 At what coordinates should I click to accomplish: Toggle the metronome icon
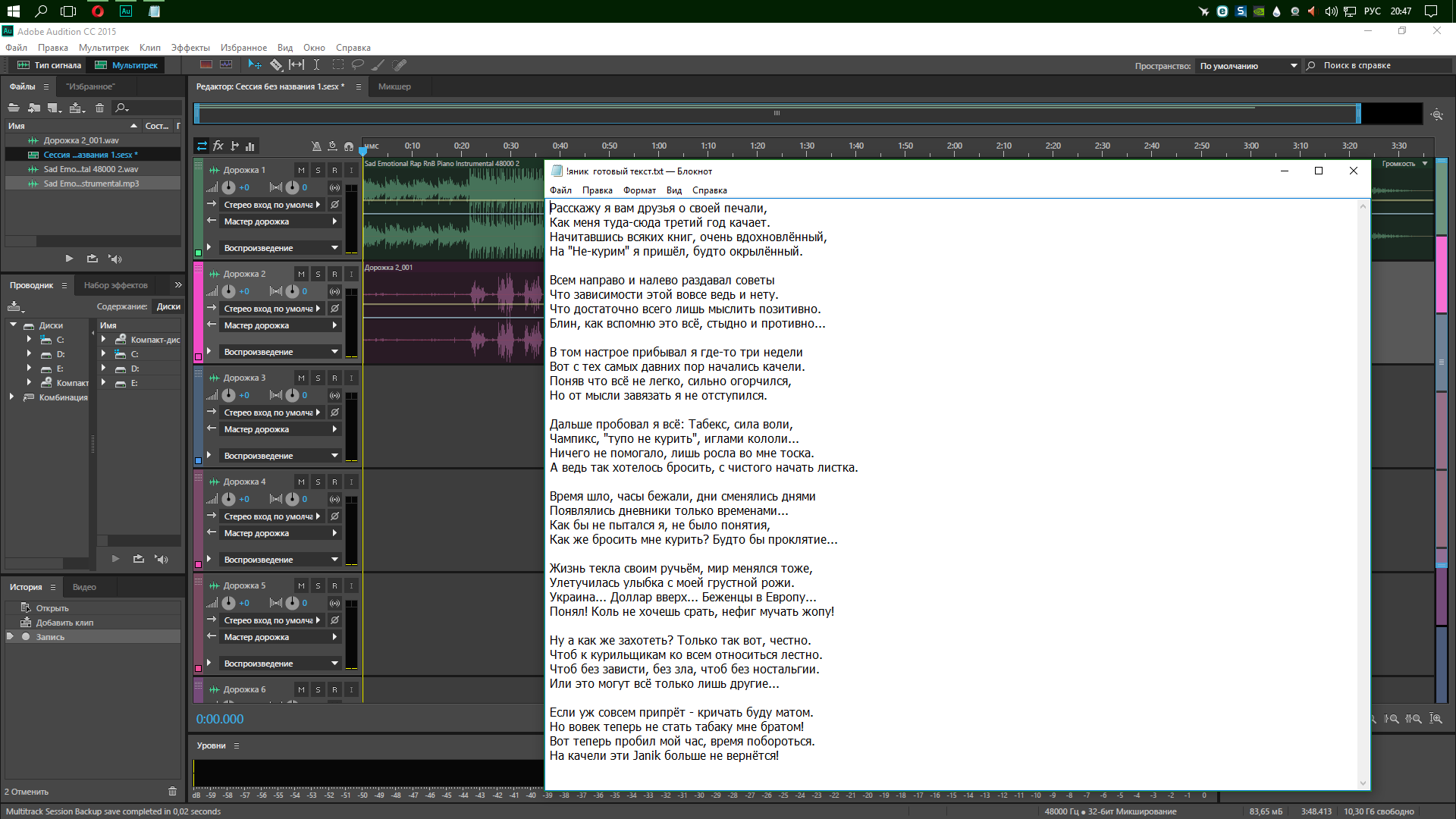[x=316, y=146]
